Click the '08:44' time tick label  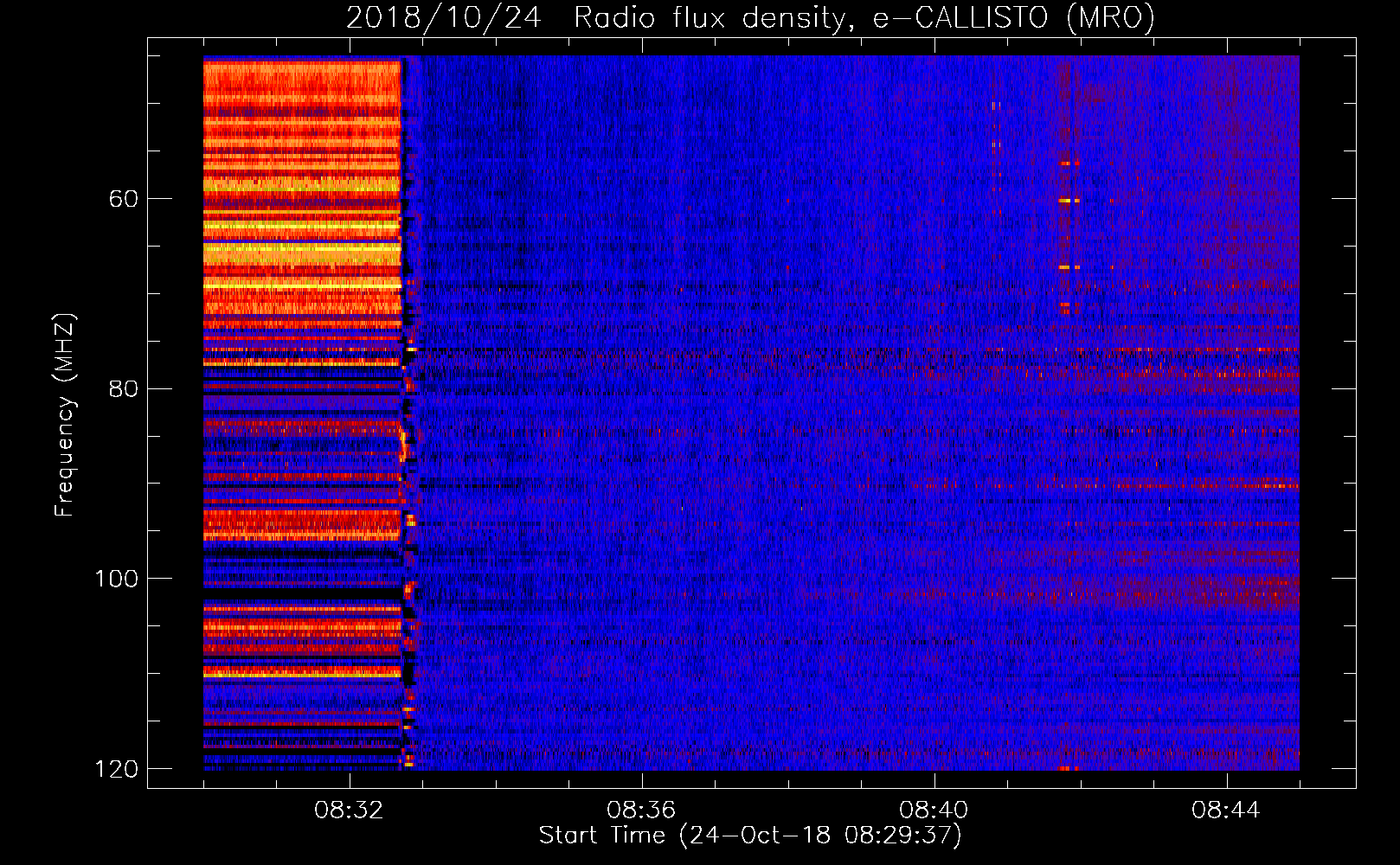1226,811
